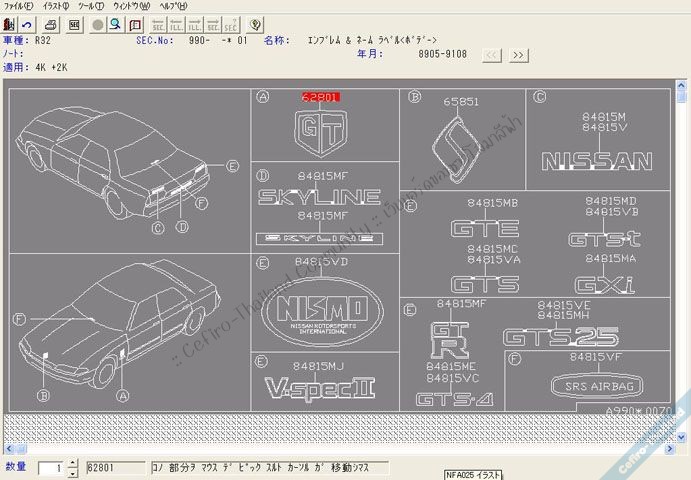
Task: Click the magnifying glass search icon
Action: point(115,24)
